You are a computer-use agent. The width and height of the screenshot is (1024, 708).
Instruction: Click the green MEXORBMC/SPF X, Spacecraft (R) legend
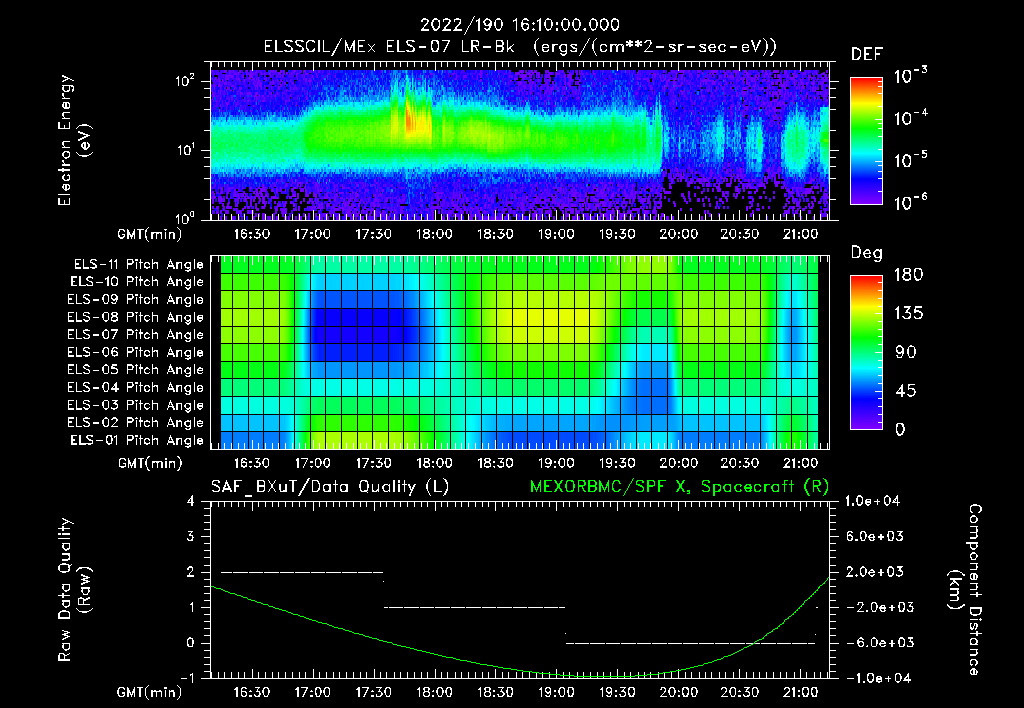coord(679,487)
